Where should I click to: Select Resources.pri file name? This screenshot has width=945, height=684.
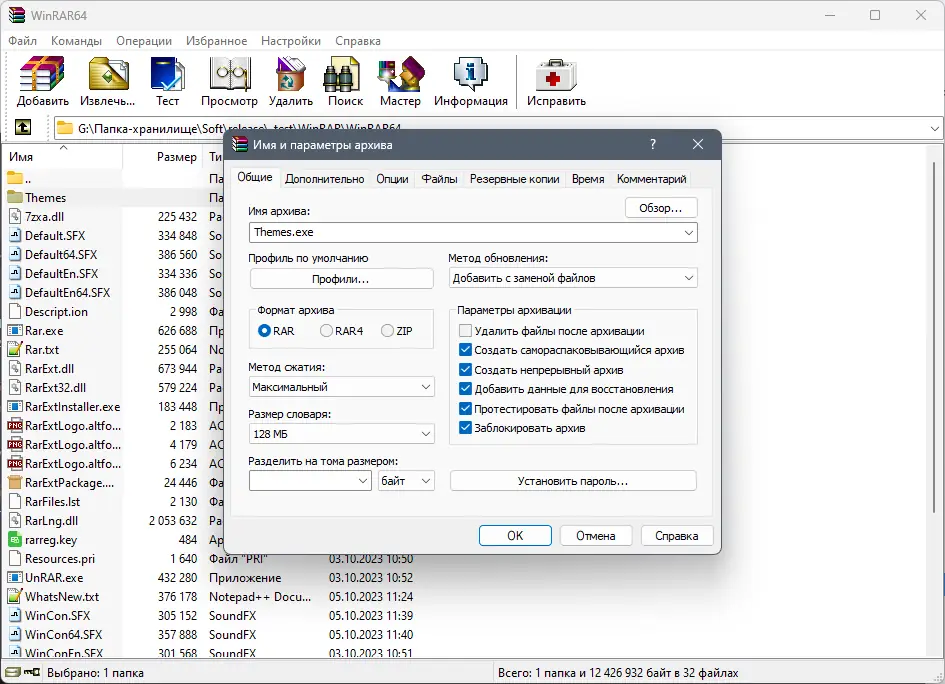[60, 559]
